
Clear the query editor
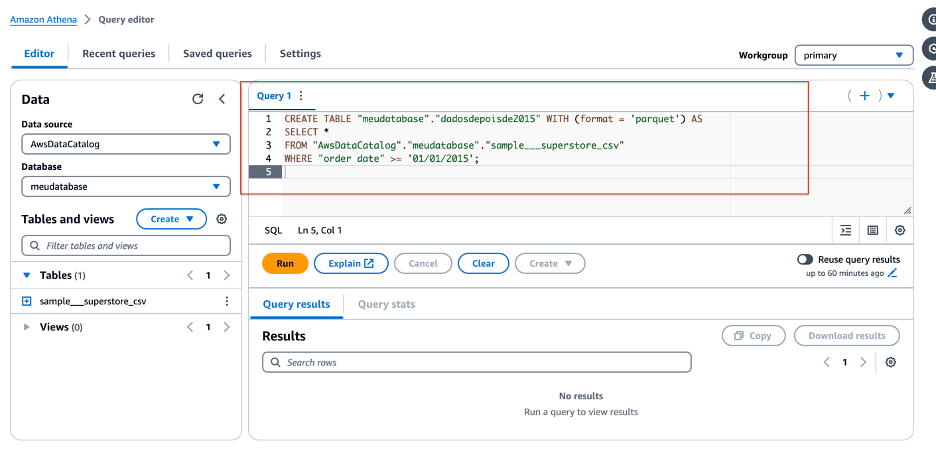tap(484, 263)
